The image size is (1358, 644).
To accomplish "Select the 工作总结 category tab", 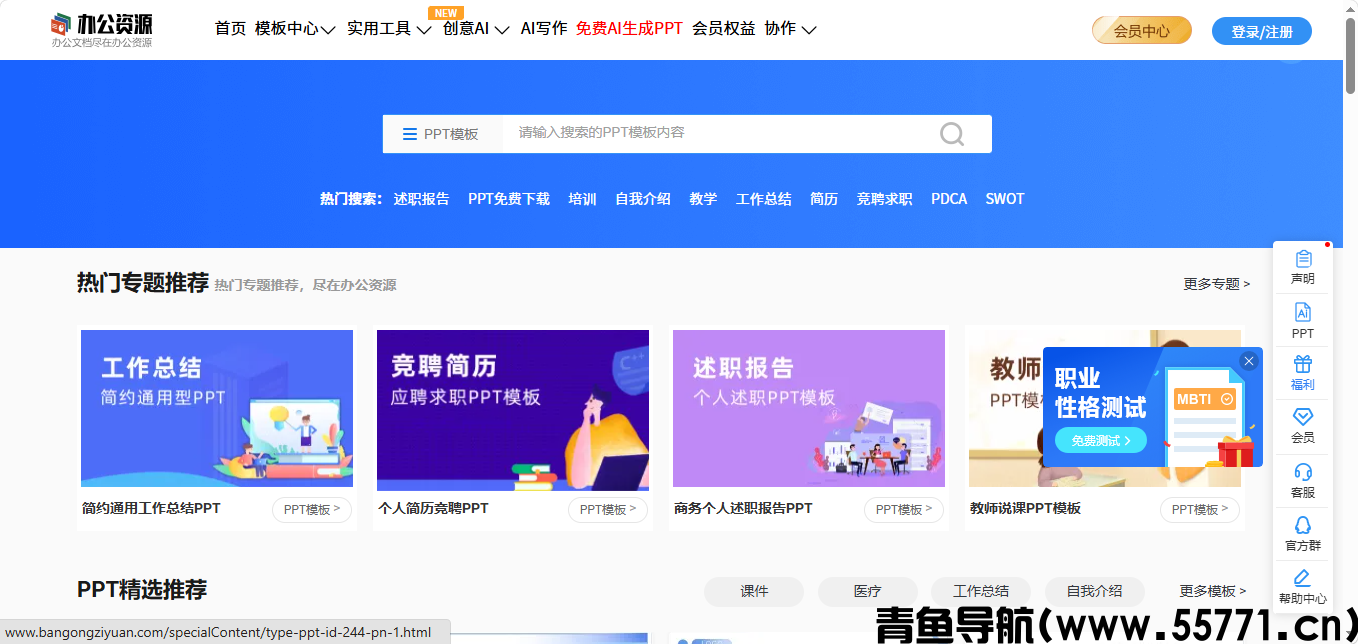I will click(981, 591).
